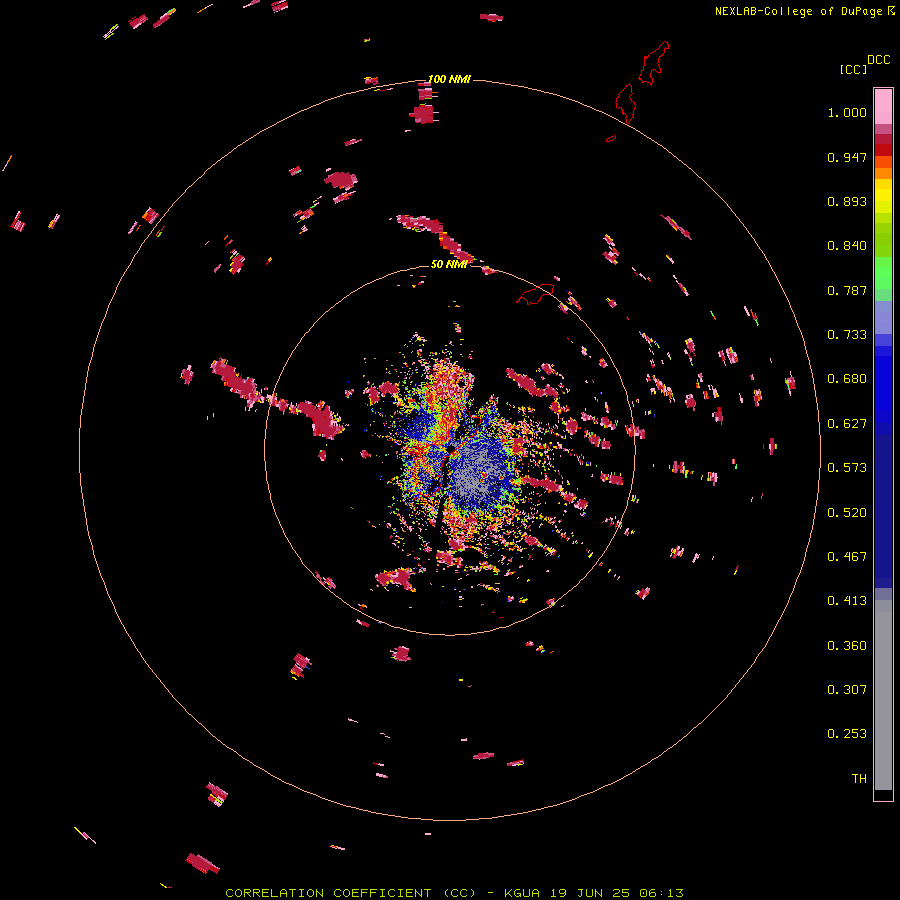Click the DCC label above the color scale
The width and height of the screenshot is (900, 900).
click(x=879, y=60)
